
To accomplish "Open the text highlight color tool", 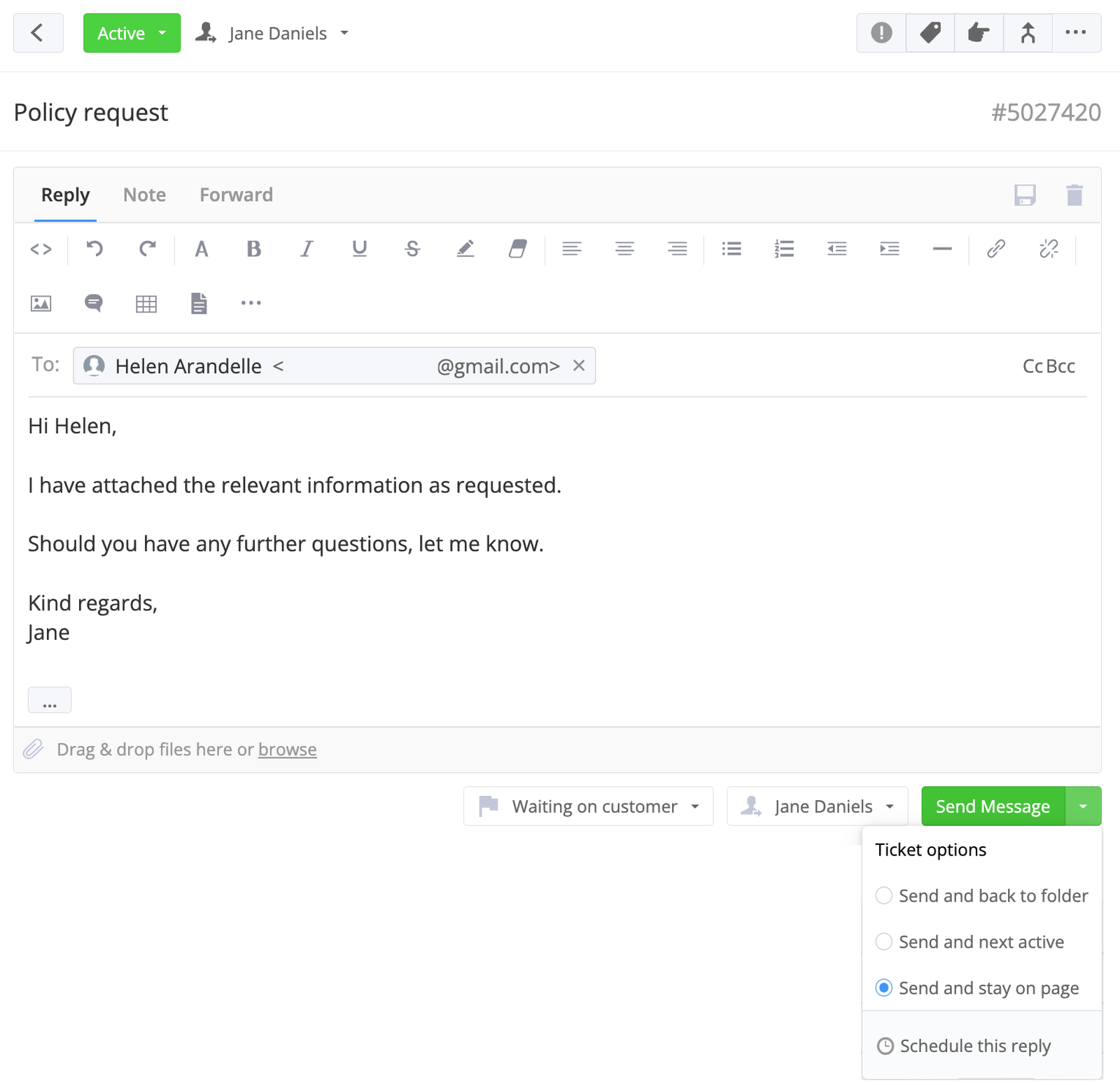I will (465, 249).
